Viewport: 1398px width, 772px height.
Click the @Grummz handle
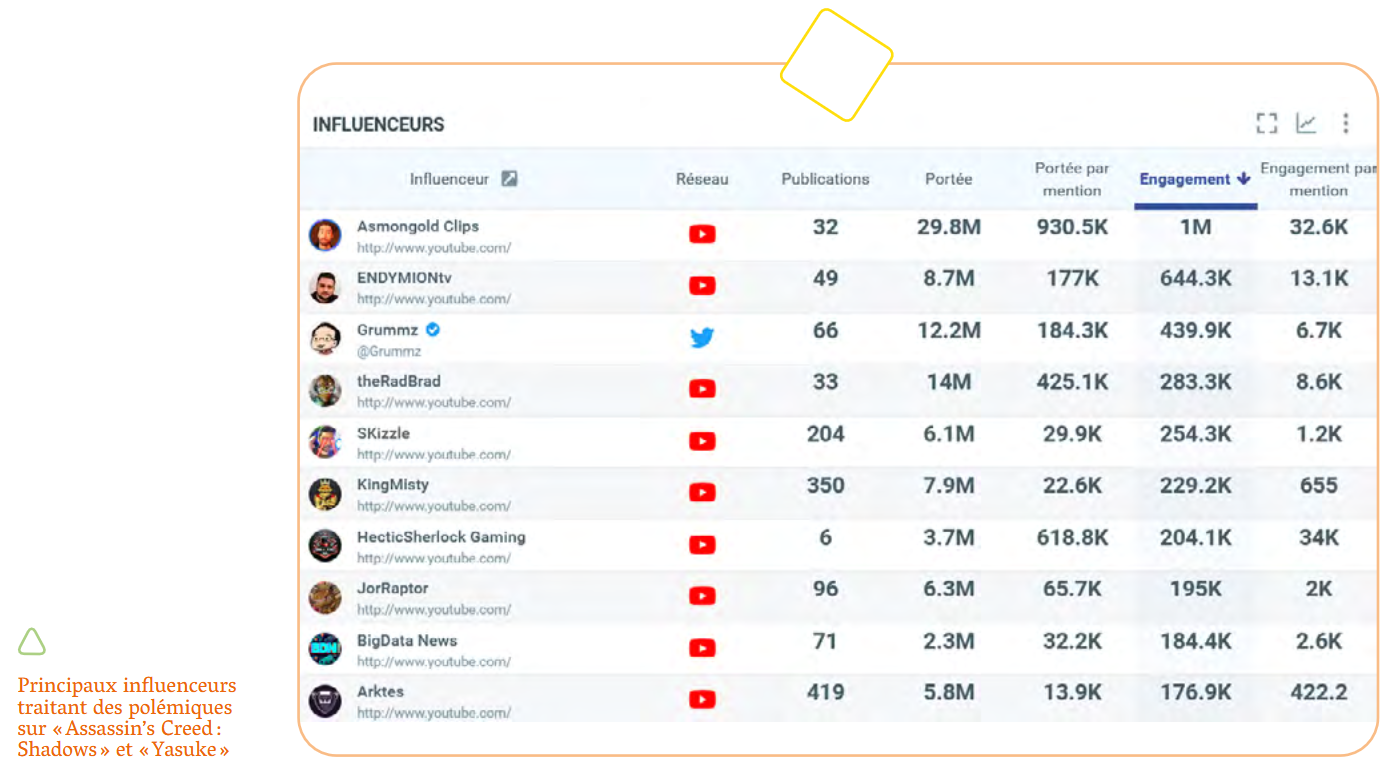389,351
